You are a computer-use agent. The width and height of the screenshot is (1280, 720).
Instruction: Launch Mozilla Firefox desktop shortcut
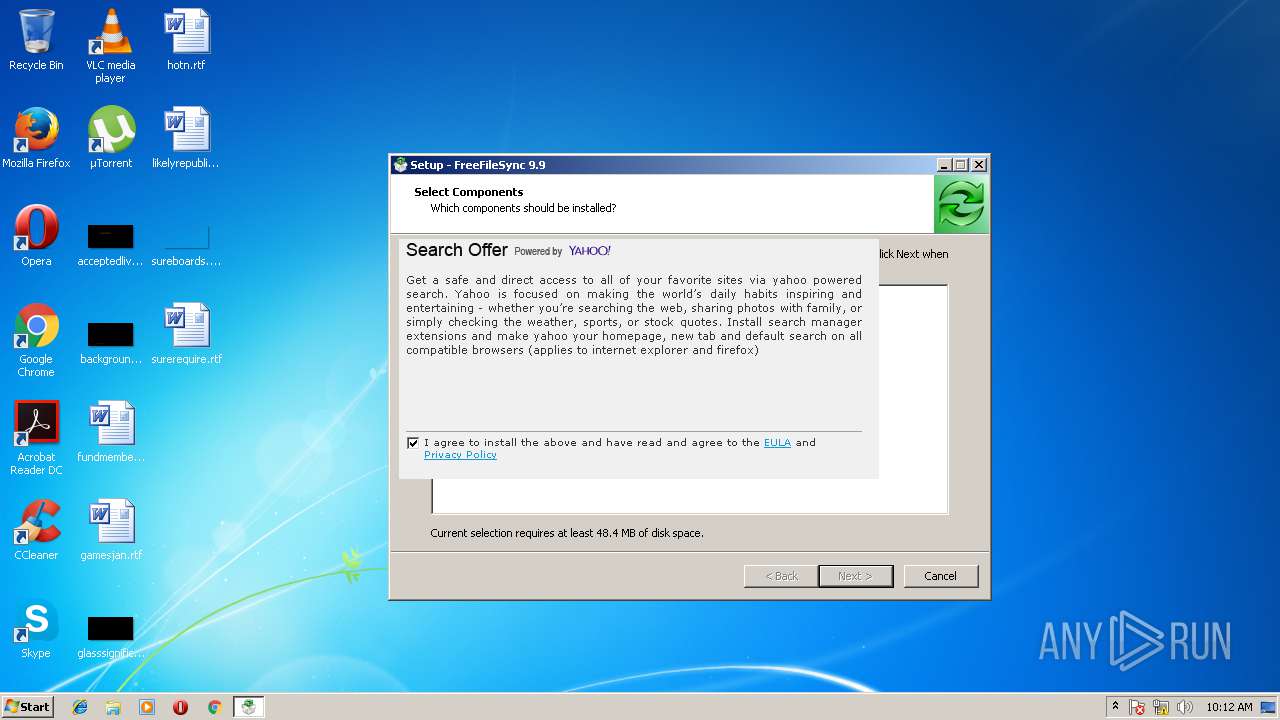coord(36,138)
